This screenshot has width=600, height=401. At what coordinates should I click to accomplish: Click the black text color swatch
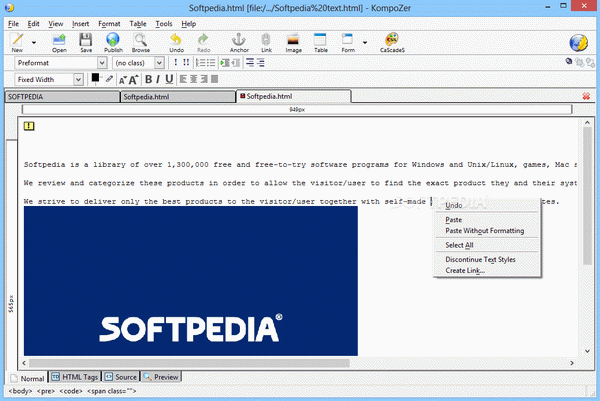[x=96, y=77]
